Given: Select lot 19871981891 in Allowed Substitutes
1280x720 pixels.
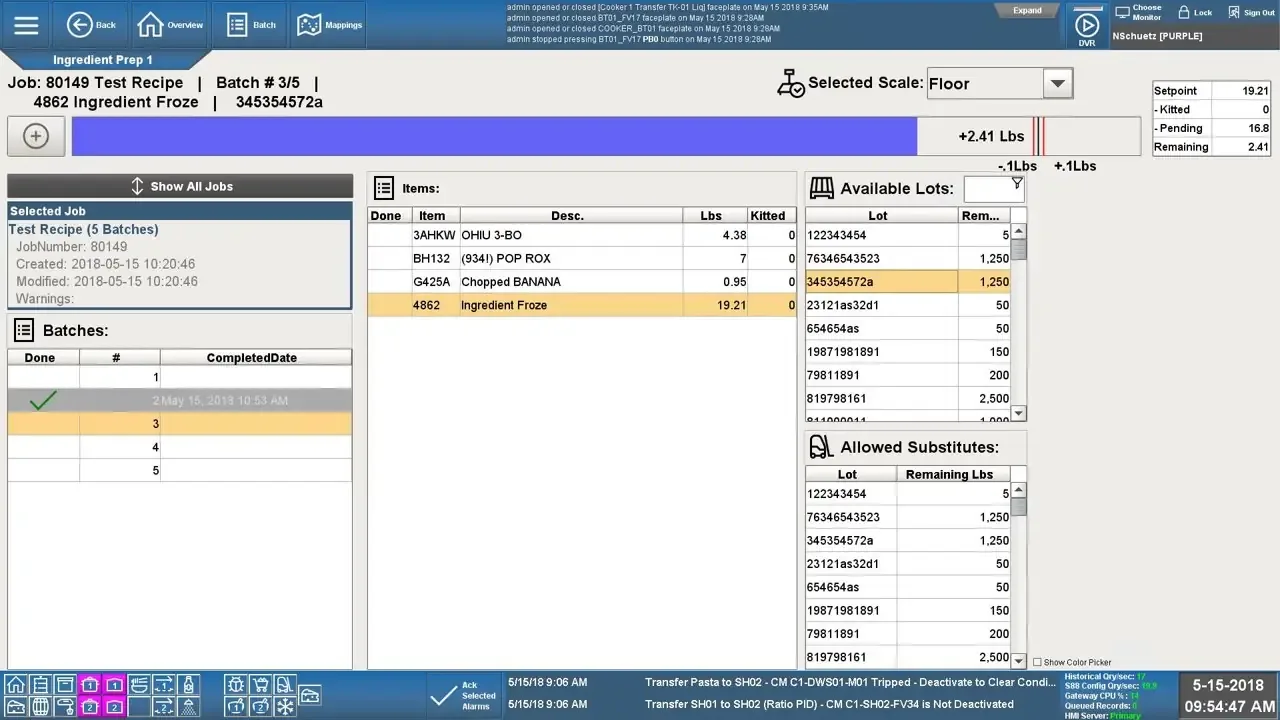Looking at the screenshot, I should click(x=909, y=610).
